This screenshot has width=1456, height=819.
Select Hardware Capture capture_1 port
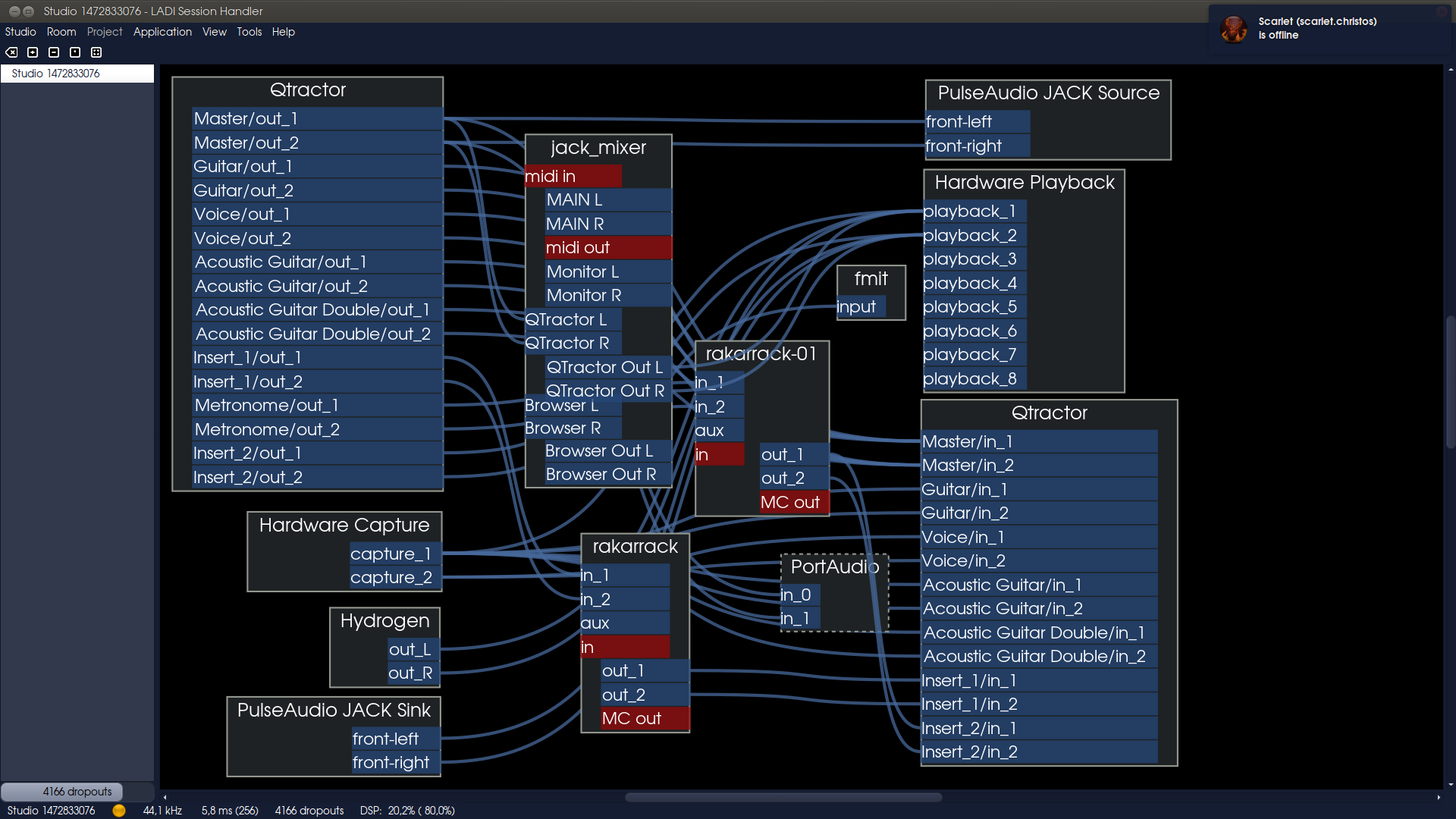pyautogui.click(x=395, y=554)
